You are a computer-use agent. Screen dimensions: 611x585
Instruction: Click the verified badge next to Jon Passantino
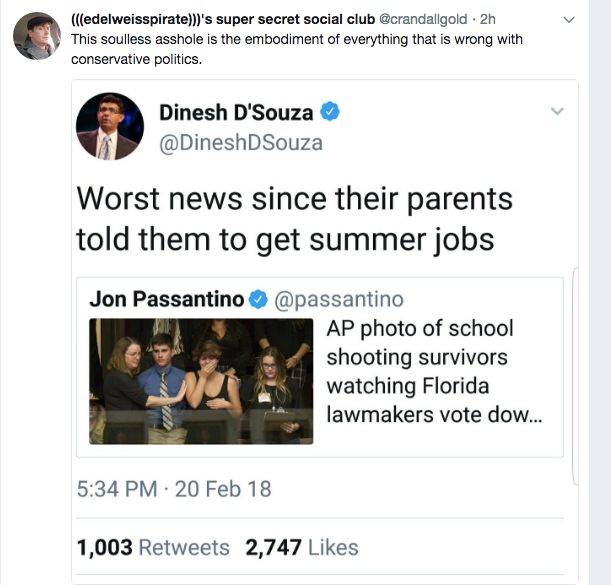(258, 299)
